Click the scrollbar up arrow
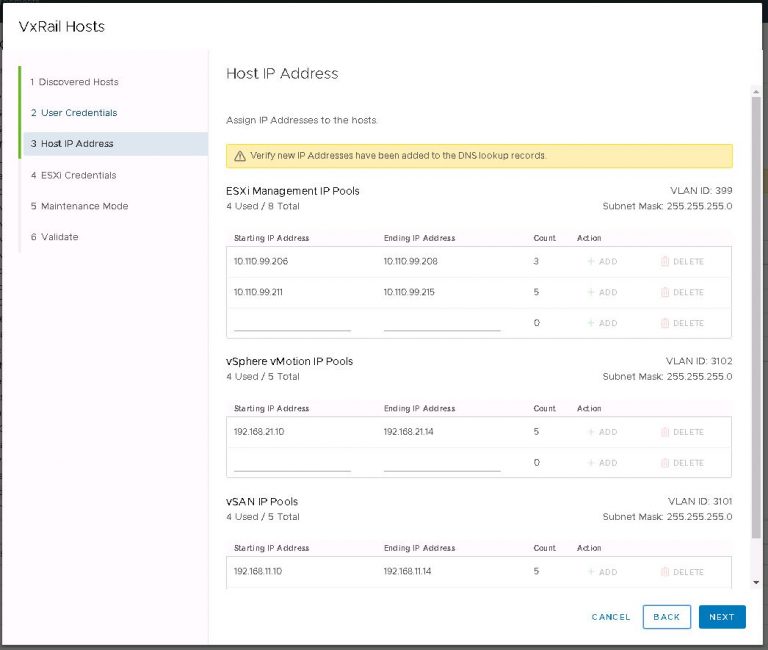 point(756,92)
